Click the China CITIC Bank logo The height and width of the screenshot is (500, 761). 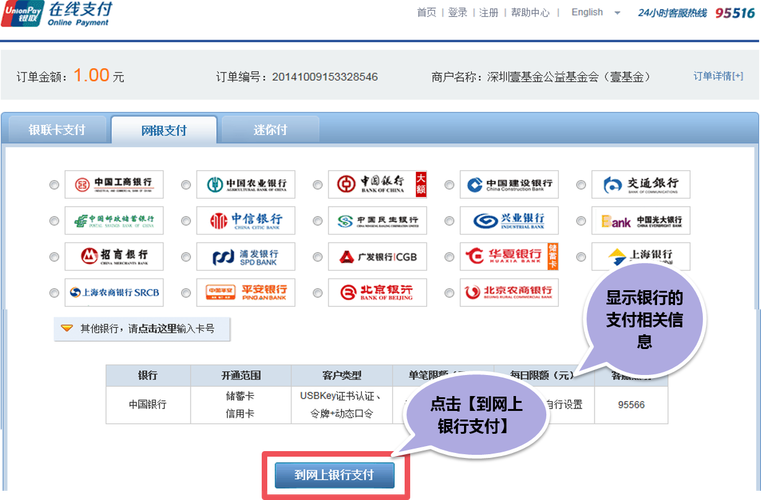click(246, 220)
